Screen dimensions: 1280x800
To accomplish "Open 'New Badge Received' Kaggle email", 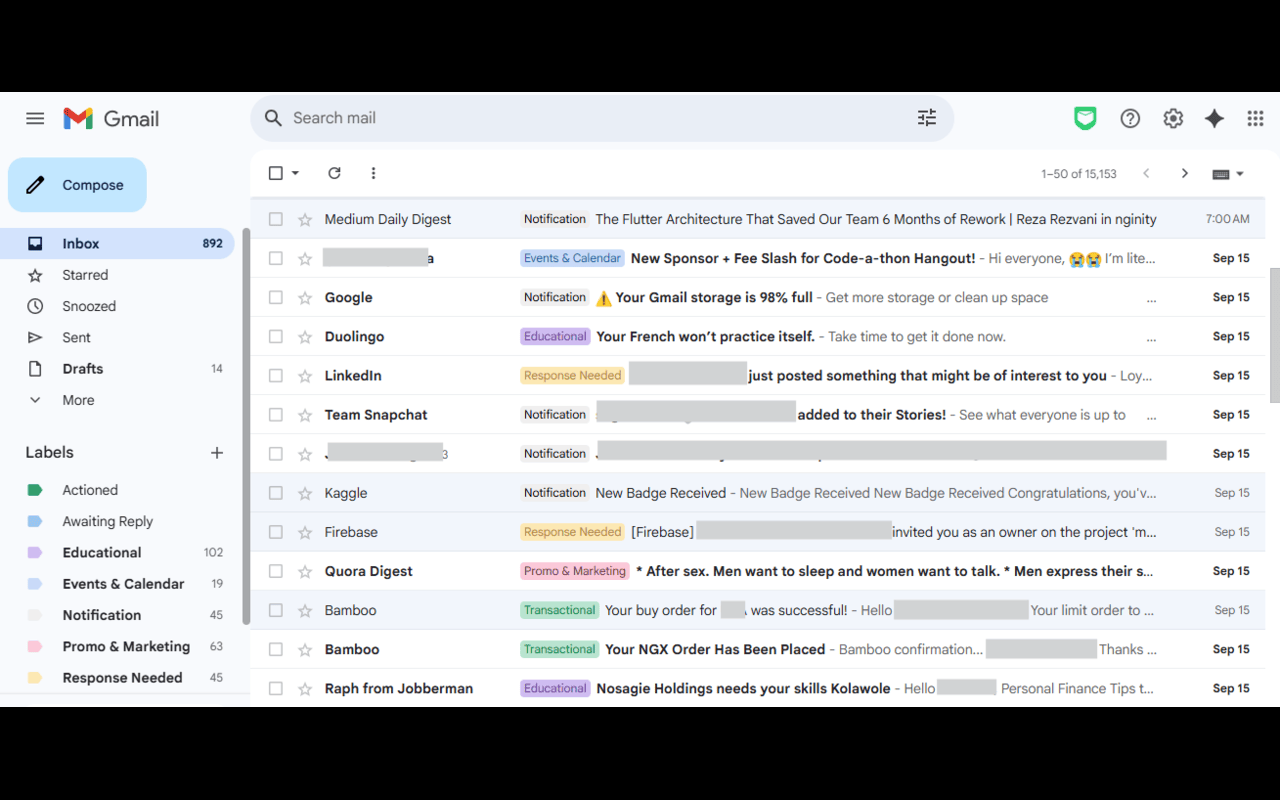I will coord(757,493).
